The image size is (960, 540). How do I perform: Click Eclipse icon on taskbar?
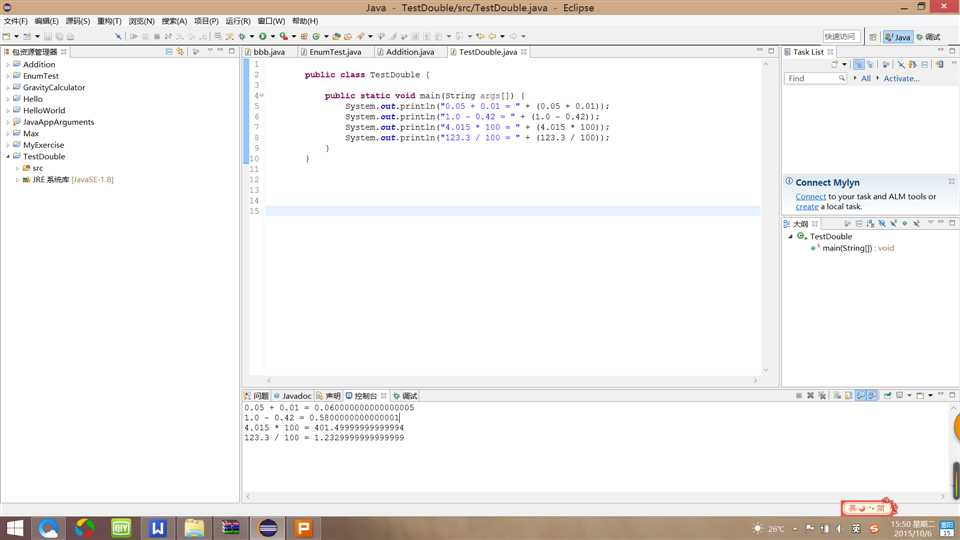click(268, 528)
